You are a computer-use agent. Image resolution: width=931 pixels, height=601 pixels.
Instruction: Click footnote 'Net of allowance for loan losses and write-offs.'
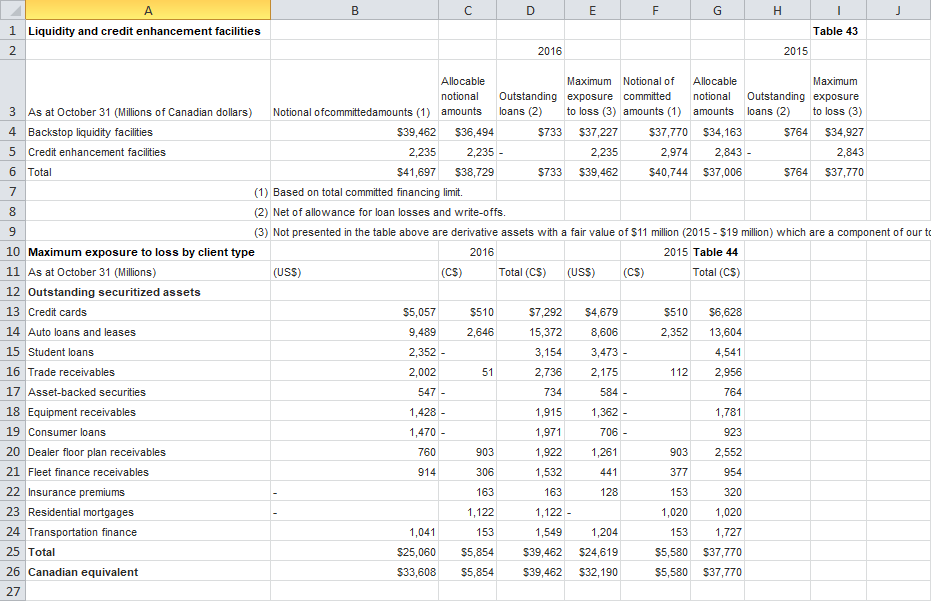click(x=389, y=212)
